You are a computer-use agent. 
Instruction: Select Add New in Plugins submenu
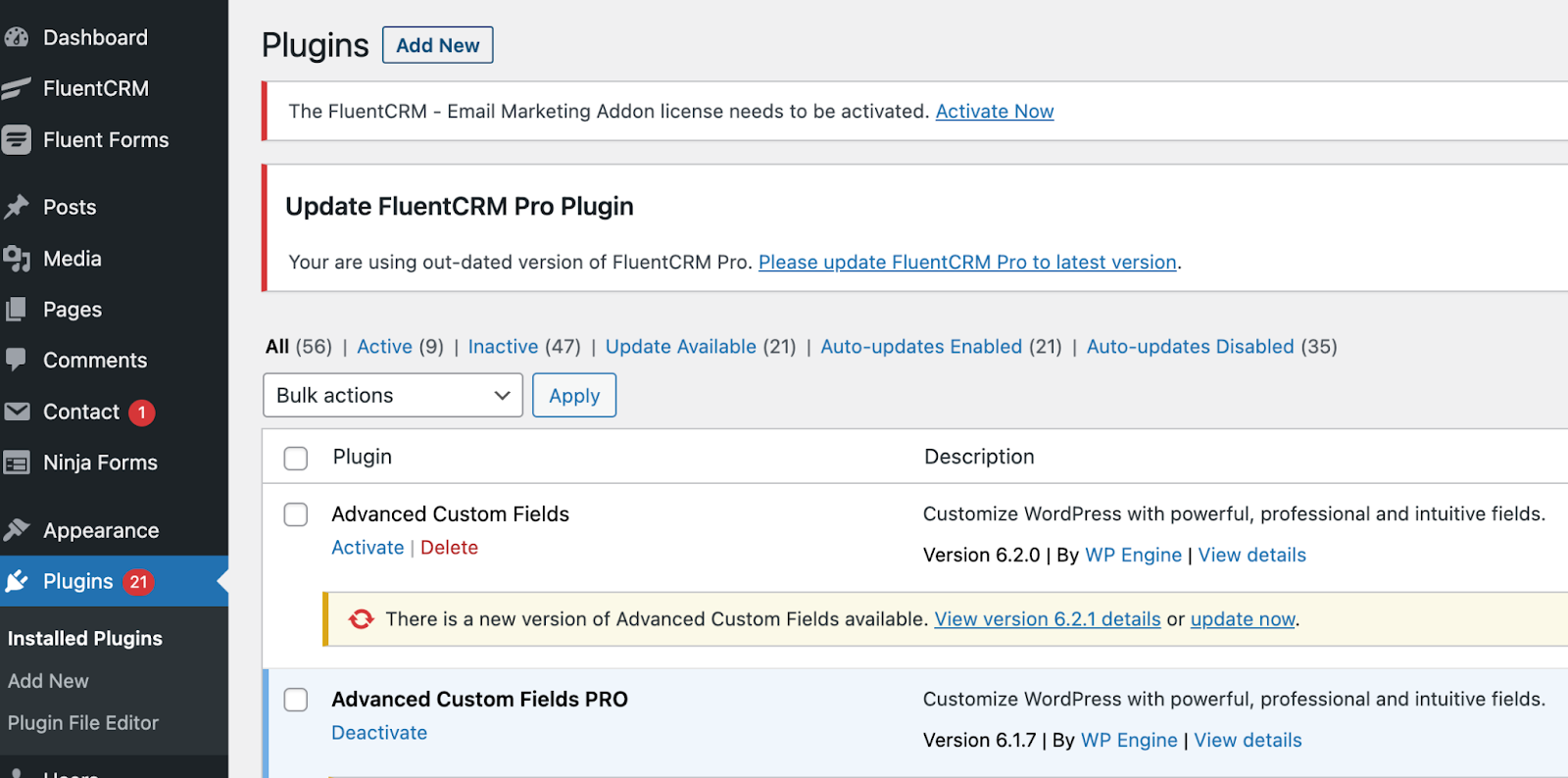(x=48, y=681)
